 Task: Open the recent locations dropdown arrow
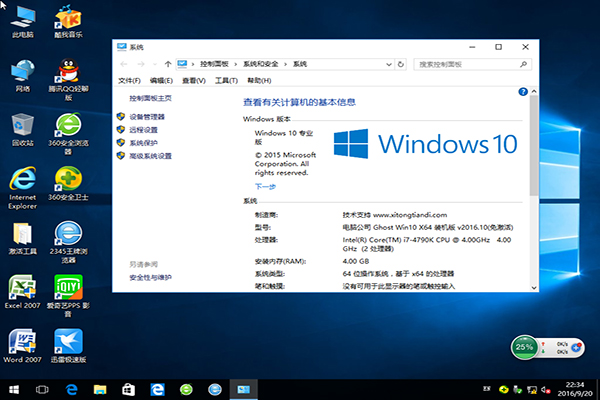(x=155, y=64)
